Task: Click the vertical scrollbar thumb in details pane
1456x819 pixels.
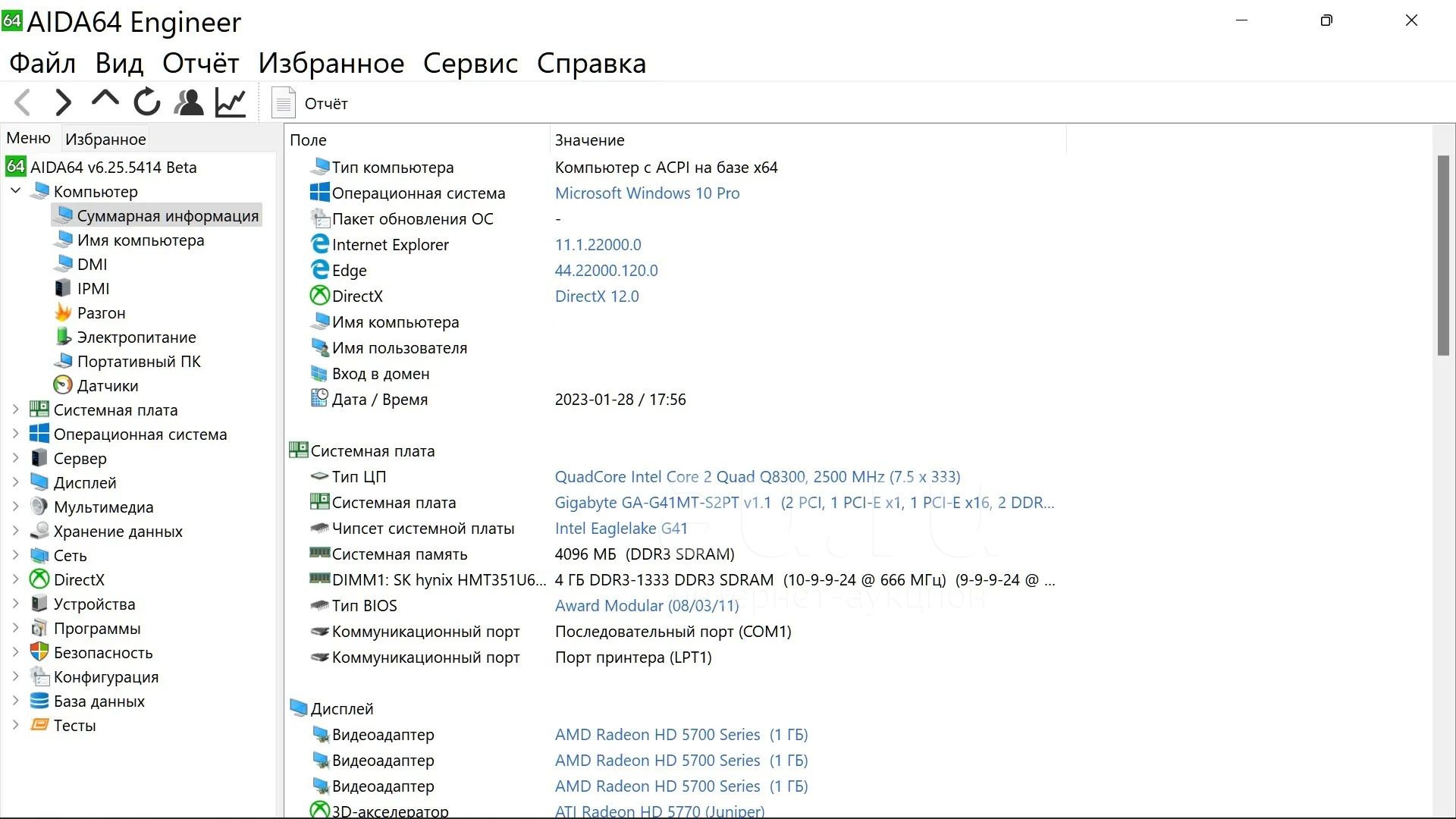Action: point(1443,255)
